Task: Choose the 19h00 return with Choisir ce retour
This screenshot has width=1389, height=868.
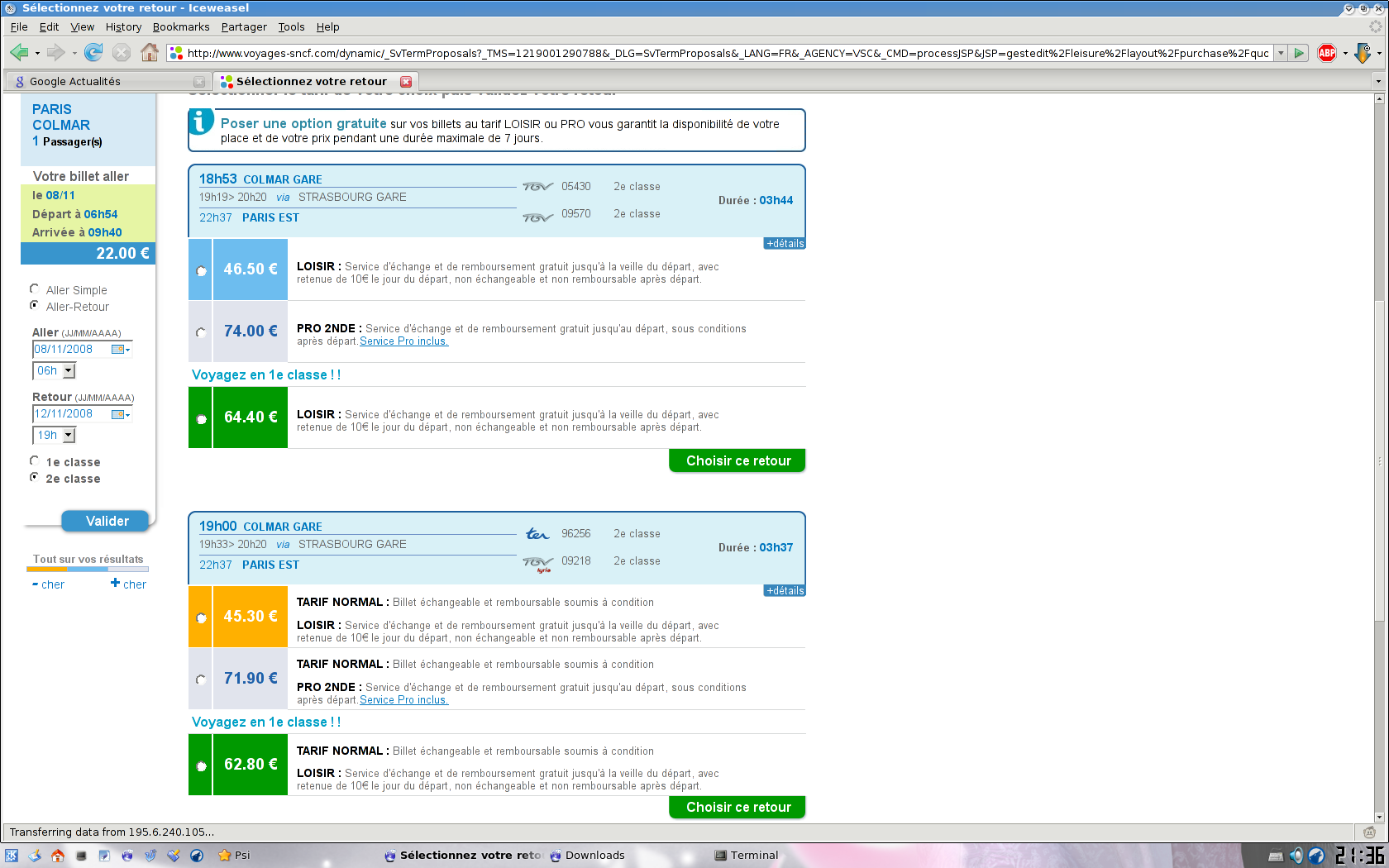Action: point(737,807)
